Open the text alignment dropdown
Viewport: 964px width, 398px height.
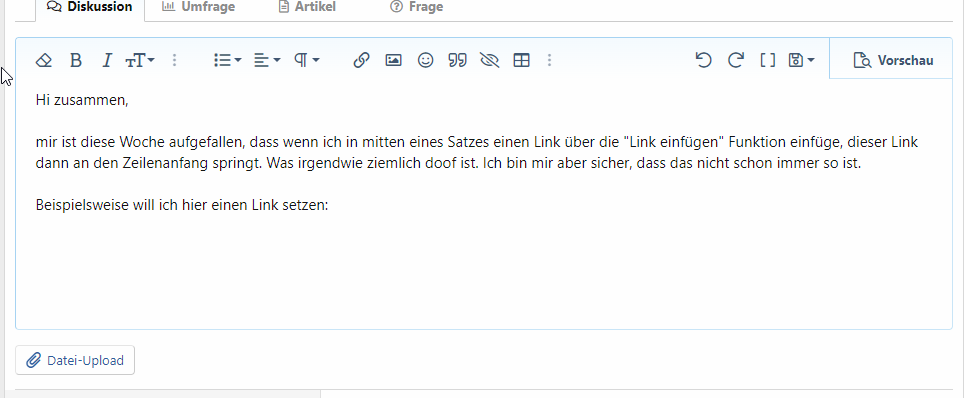coord(267,60)
